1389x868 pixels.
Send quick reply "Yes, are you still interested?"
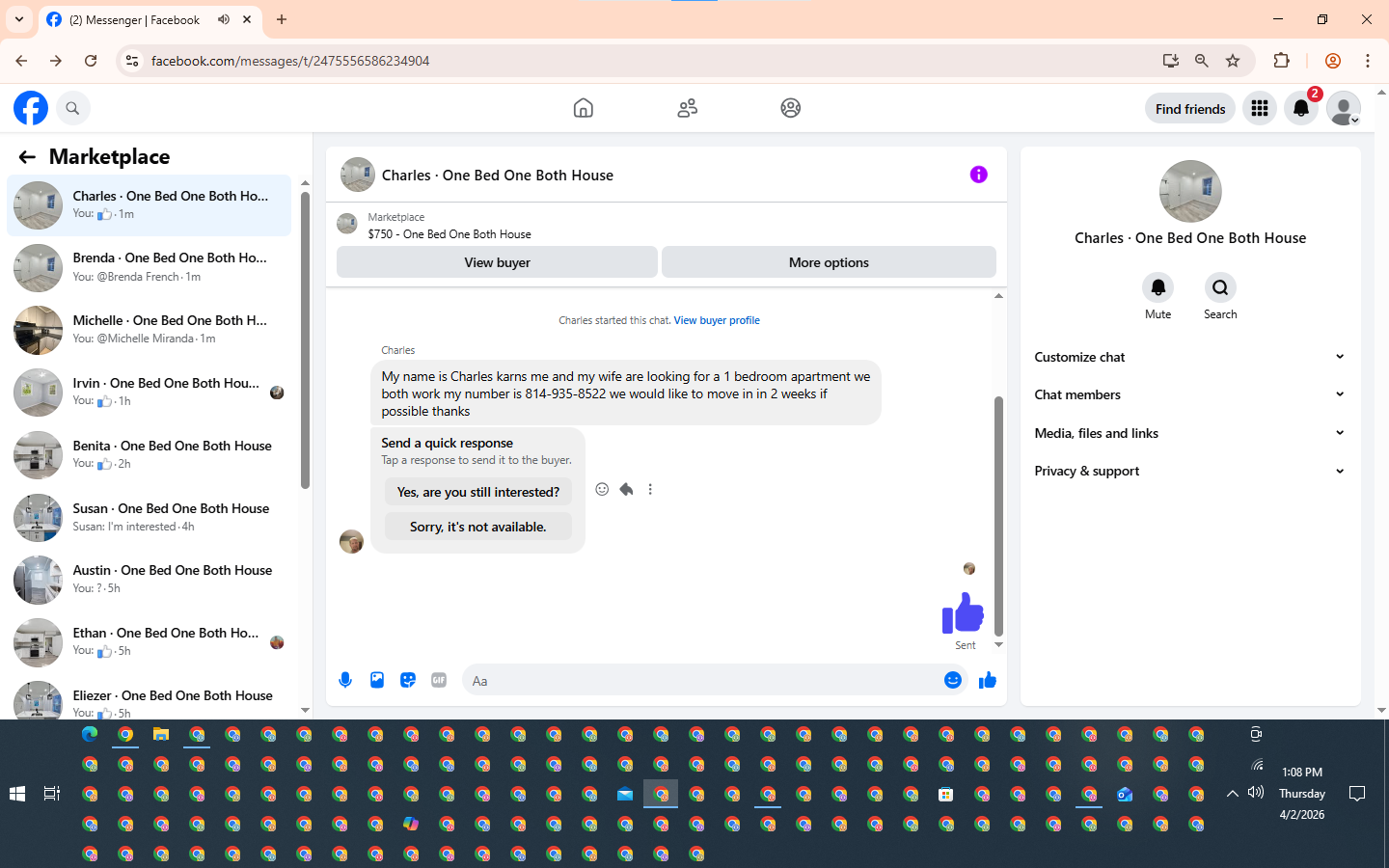[x=478, y=492]
